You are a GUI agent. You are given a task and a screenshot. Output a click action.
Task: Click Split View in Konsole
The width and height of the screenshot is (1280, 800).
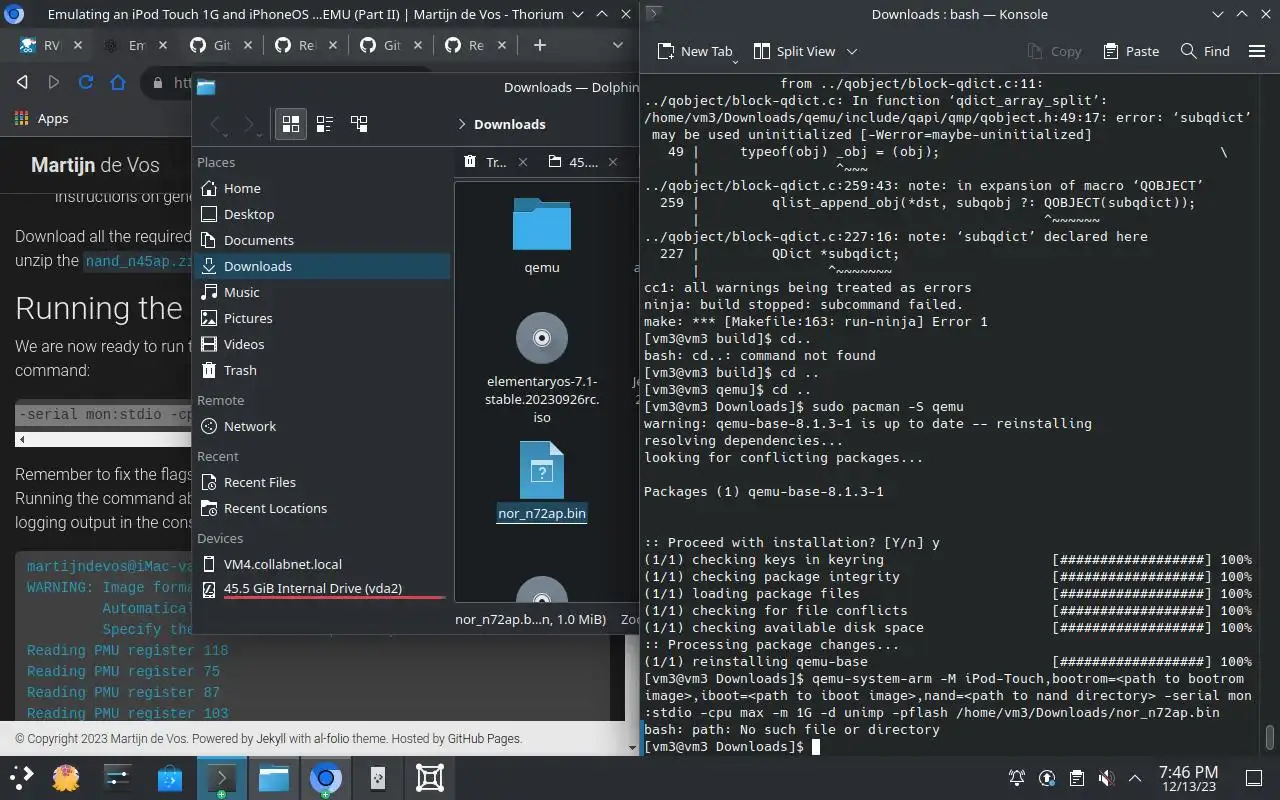click(x=794, y=51)
